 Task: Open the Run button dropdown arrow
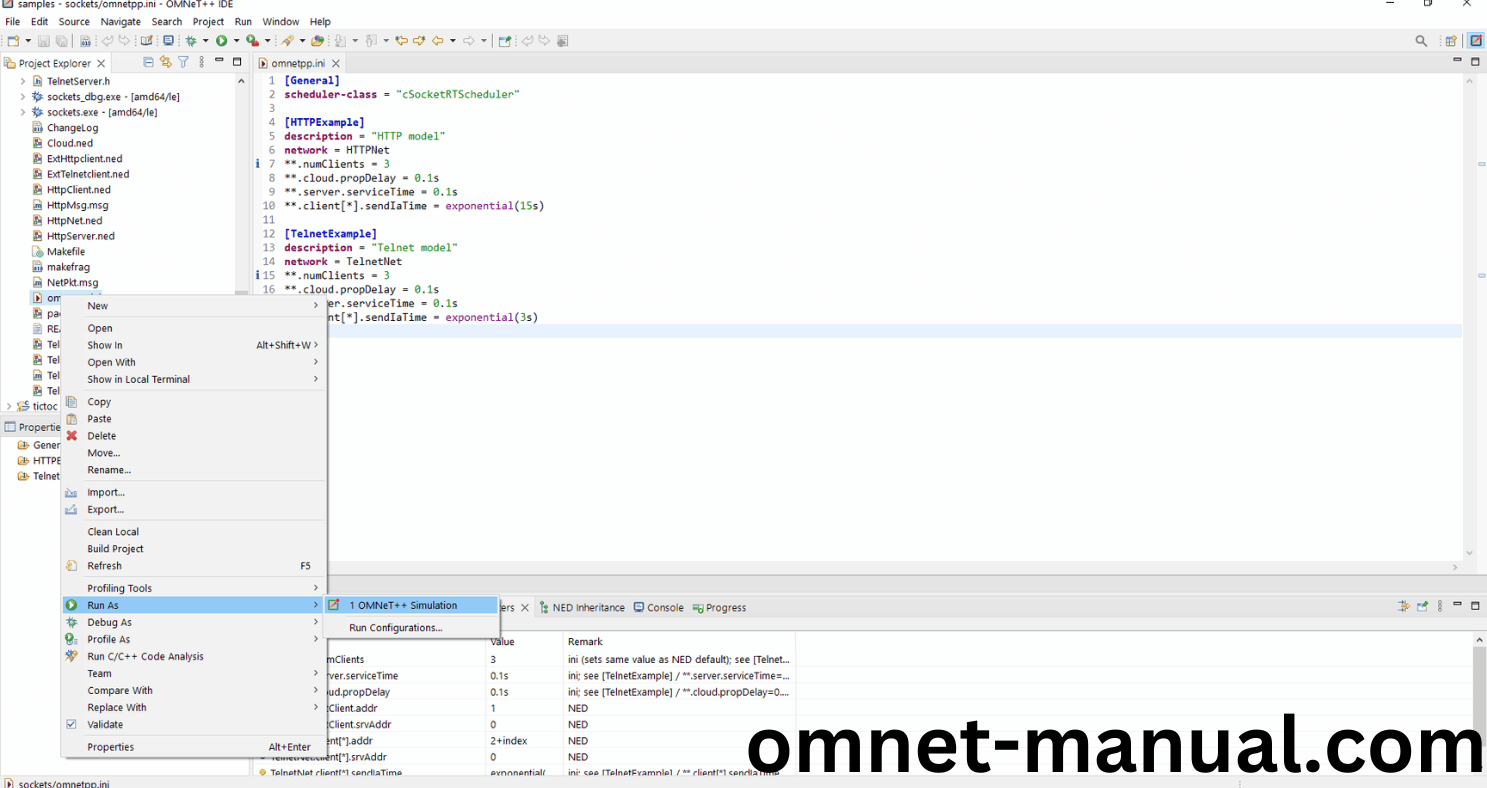(237, 40)
